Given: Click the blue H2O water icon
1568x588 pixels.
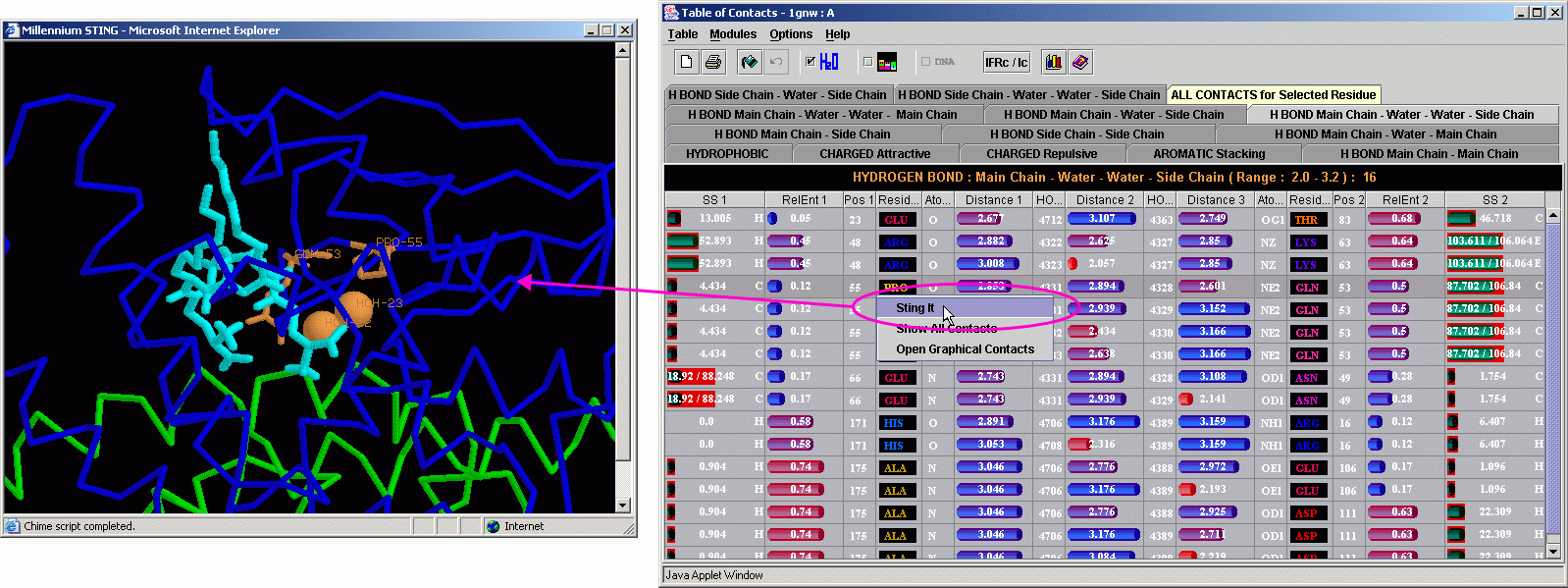Looking at the screenshot, I should pyautogui.click(x=829, y=62).
